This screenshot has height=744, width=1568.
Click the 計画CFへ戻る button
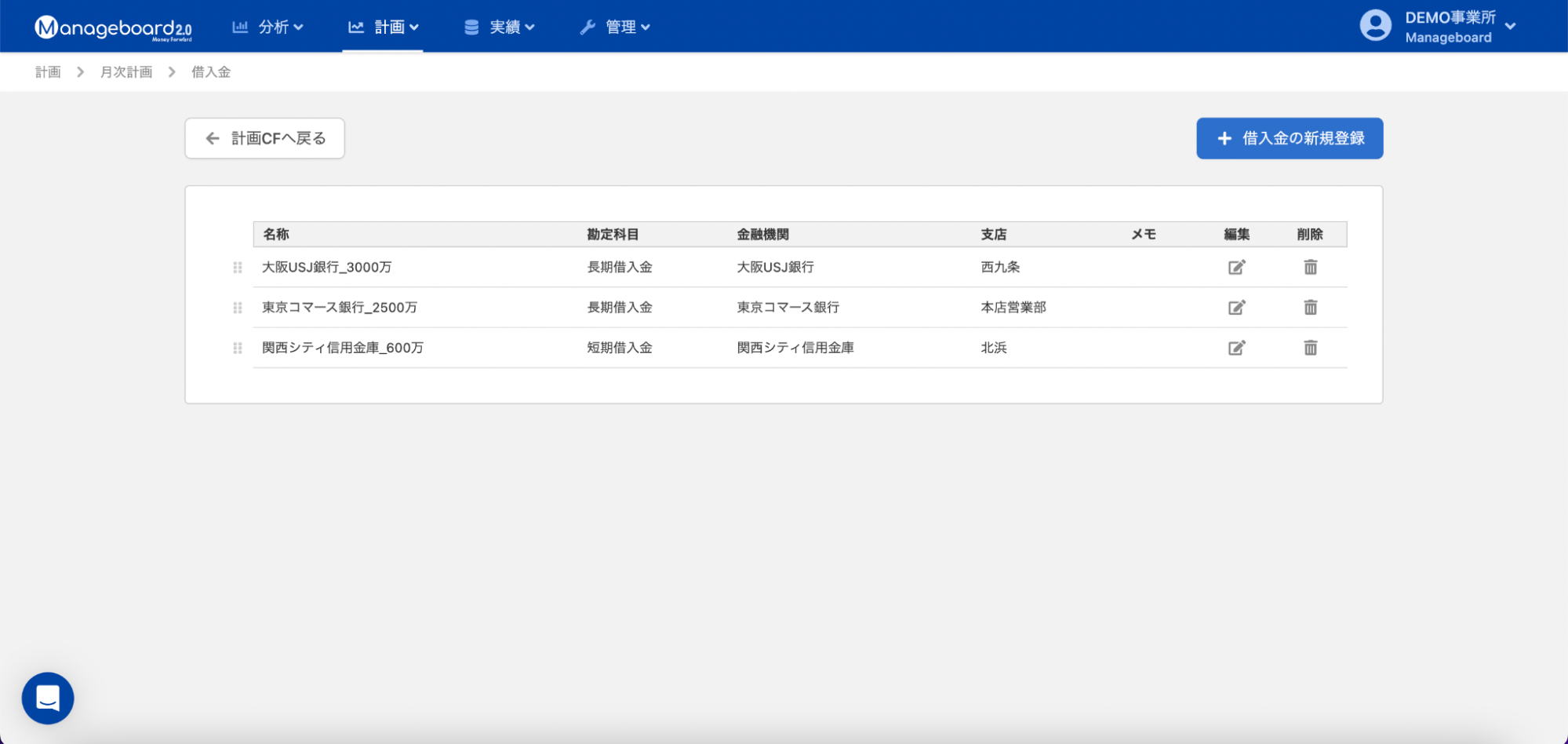click(265, 138)
